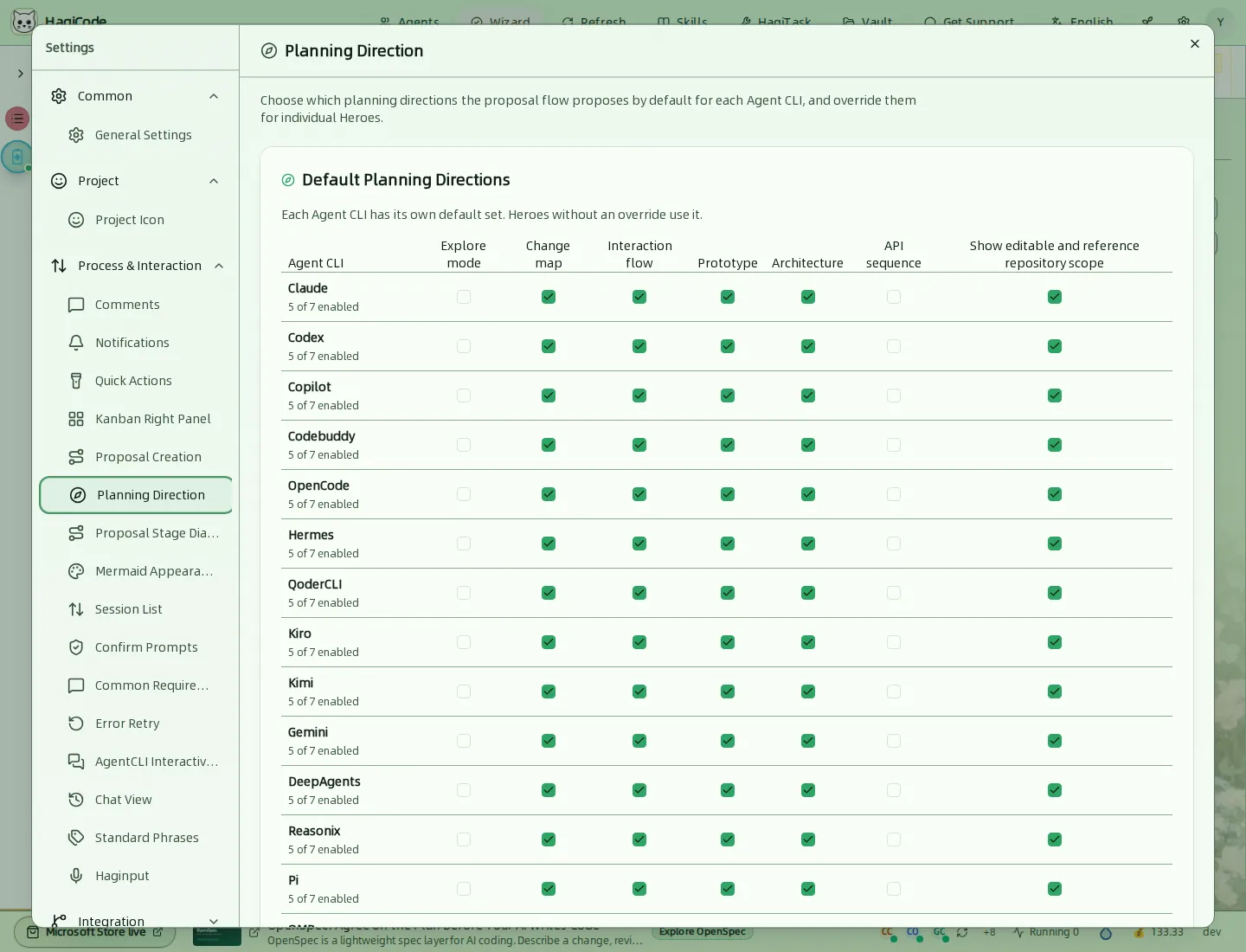Click the Chat View history icon
The height and width of the screenshot is (952, 1246).
pos(76,800)
